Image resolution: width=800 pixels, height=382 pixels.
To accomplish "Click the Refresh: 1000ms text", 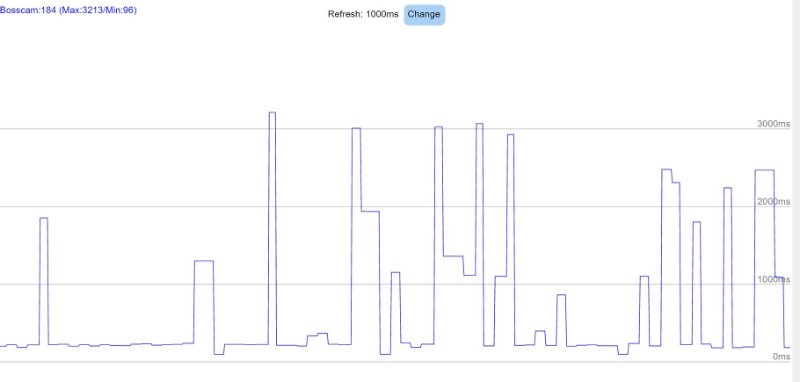I will pos(363,14).
